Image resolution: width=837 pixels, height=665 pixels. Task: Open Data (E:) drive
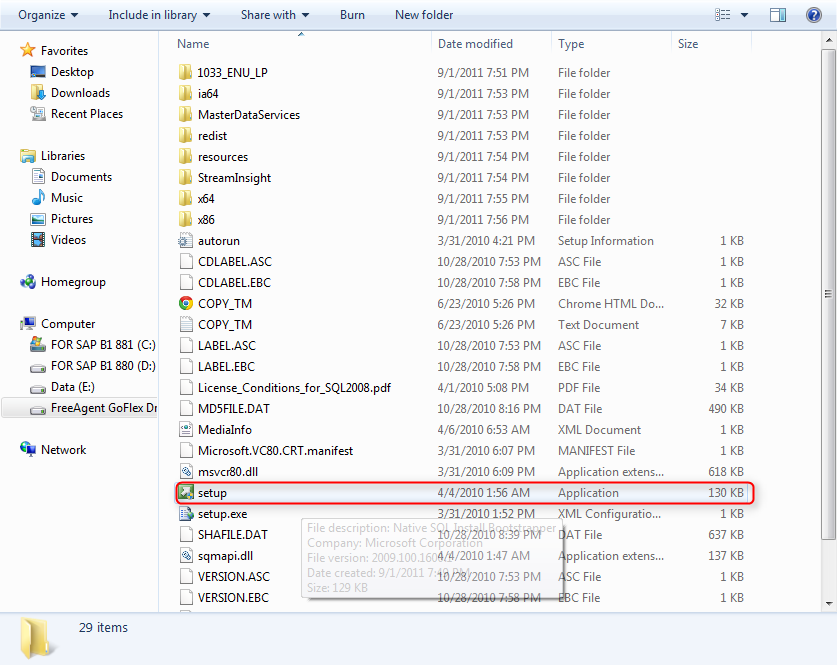(x=73, y=387)
